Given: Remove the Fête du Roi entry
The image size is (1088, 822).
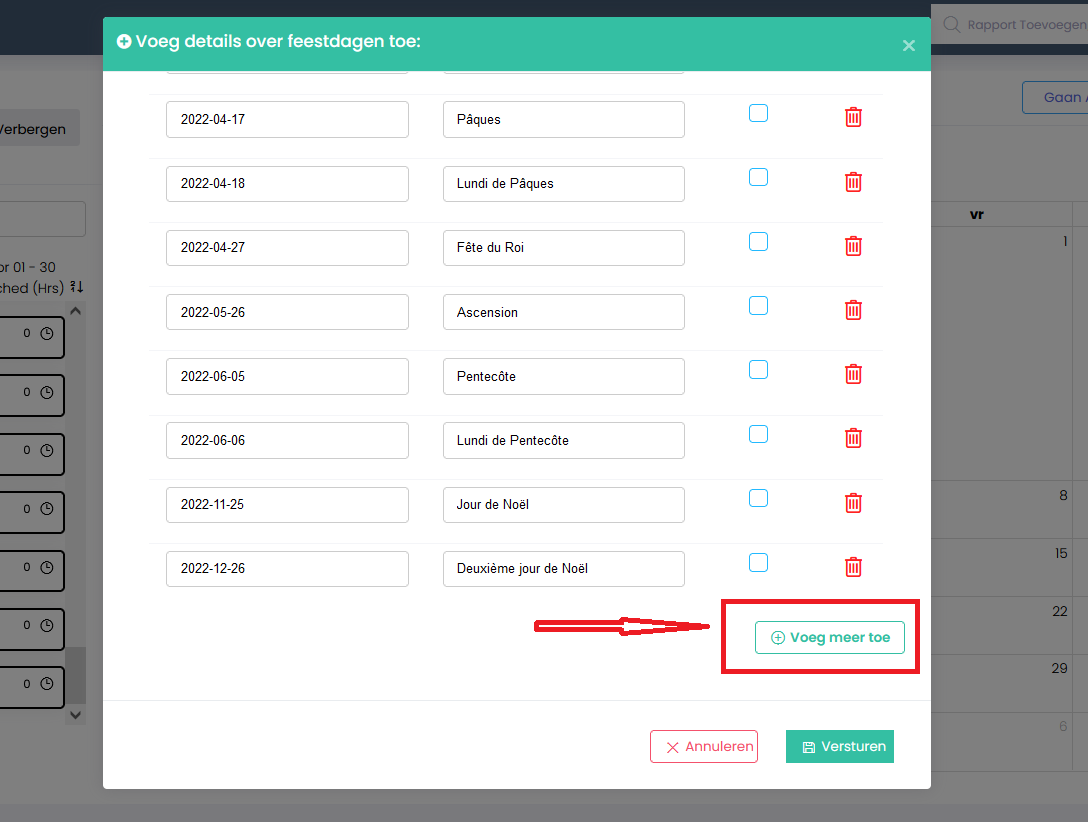Looking at the screenshot, I should (x=853, y=246).
